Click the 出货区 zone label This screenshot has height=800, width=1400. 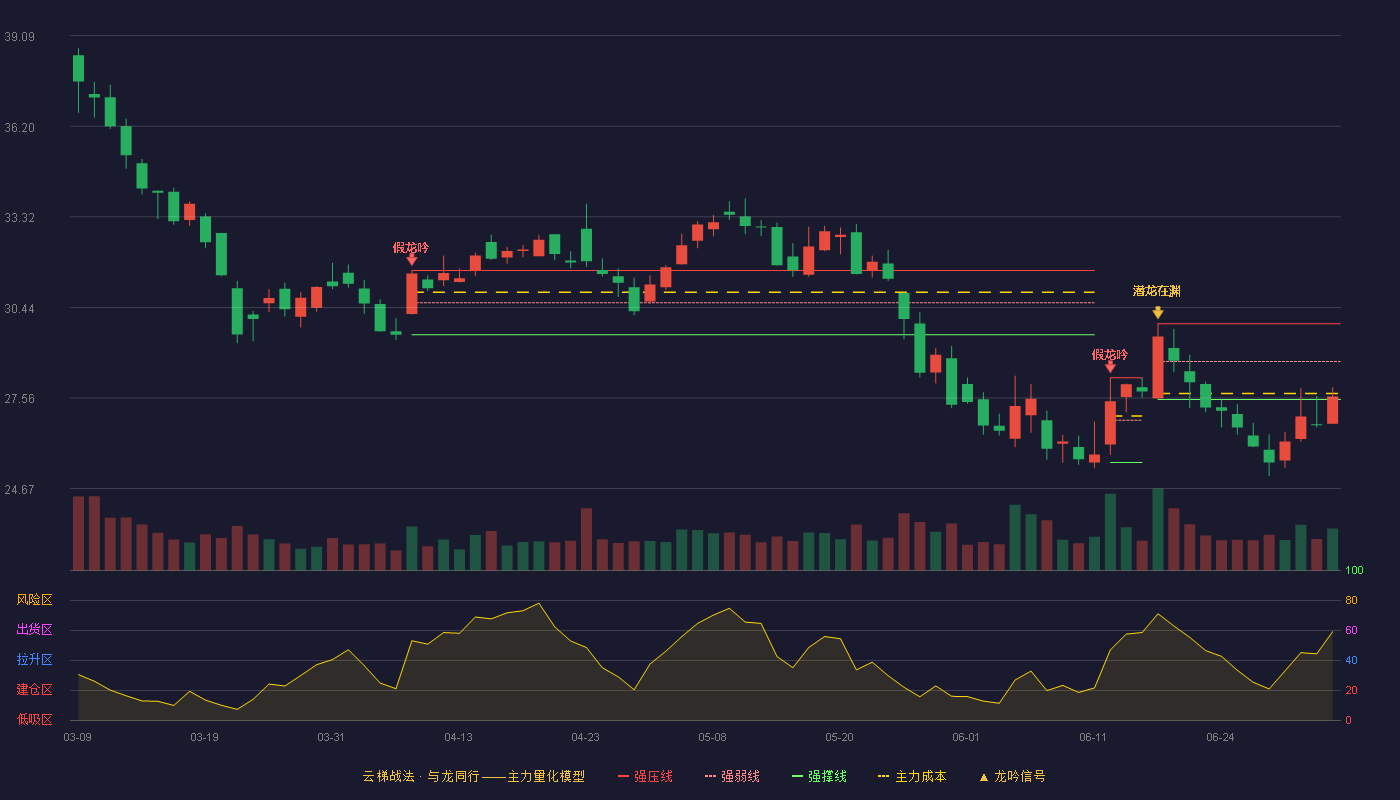(35, 630)
